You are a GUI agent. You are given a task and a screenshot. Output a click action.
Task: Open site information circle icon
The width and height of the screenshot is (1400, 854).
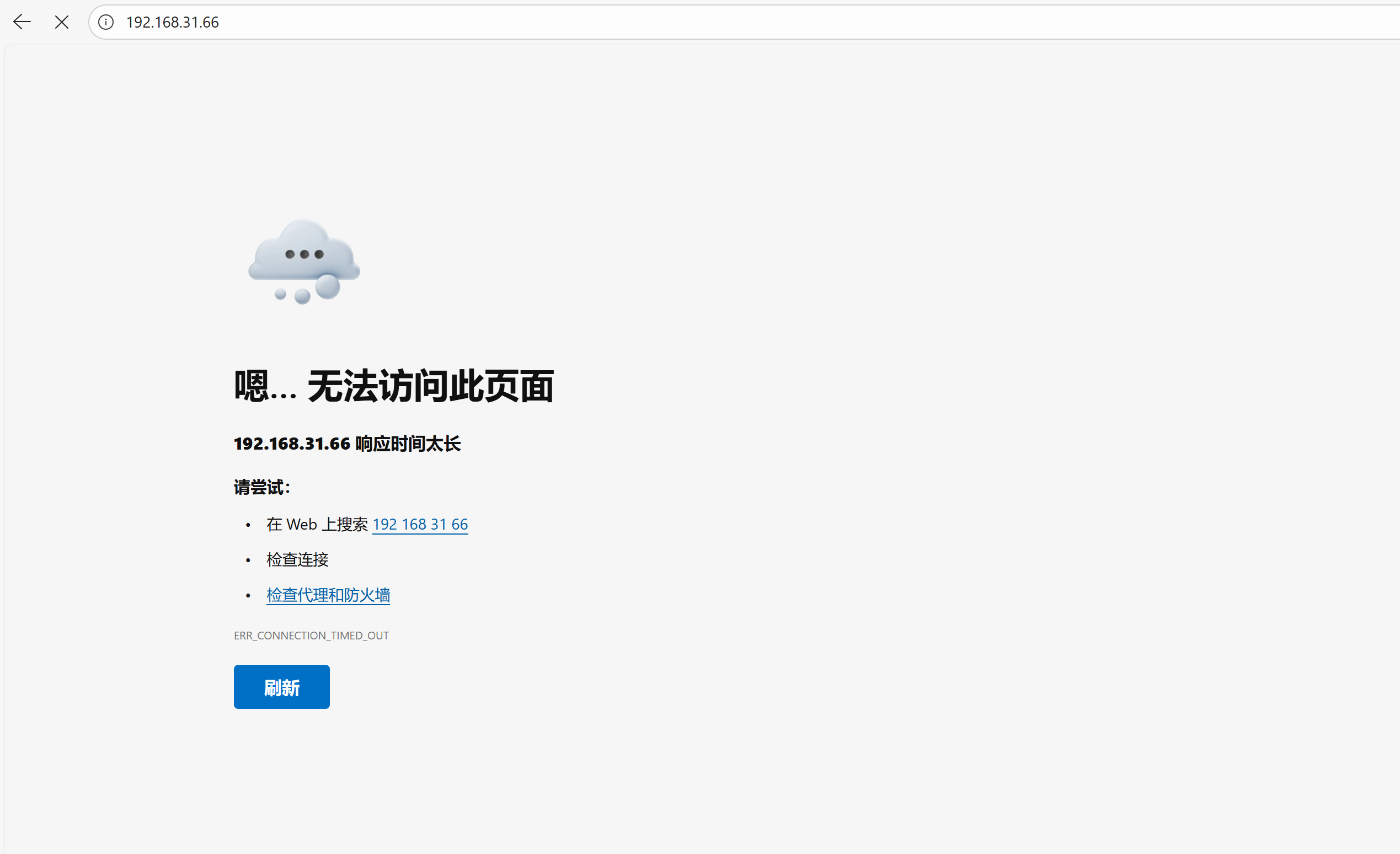tap(106, 22)
